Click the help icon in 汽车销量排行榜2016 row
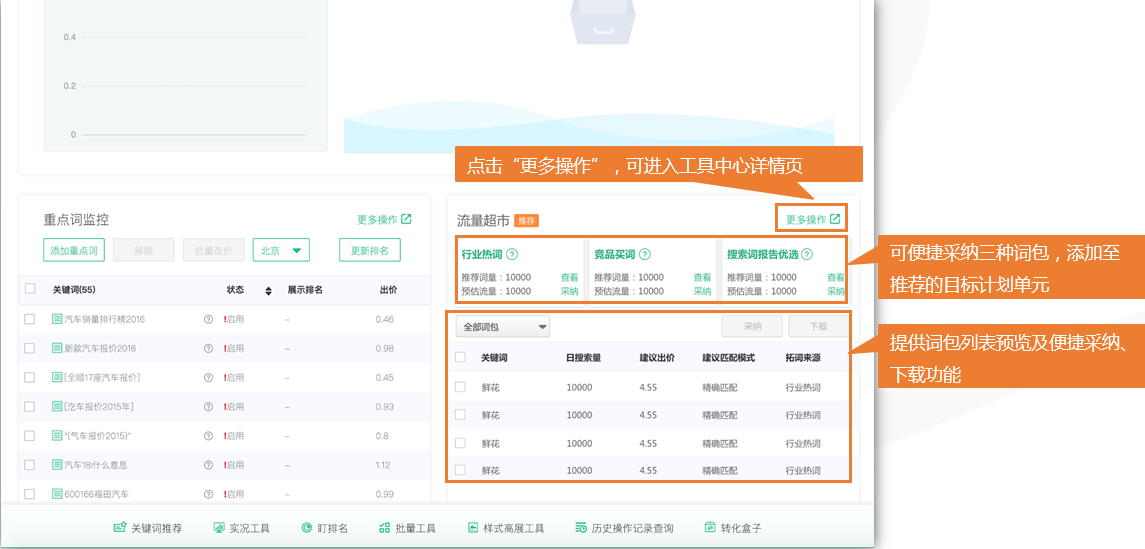 point(208,319)
